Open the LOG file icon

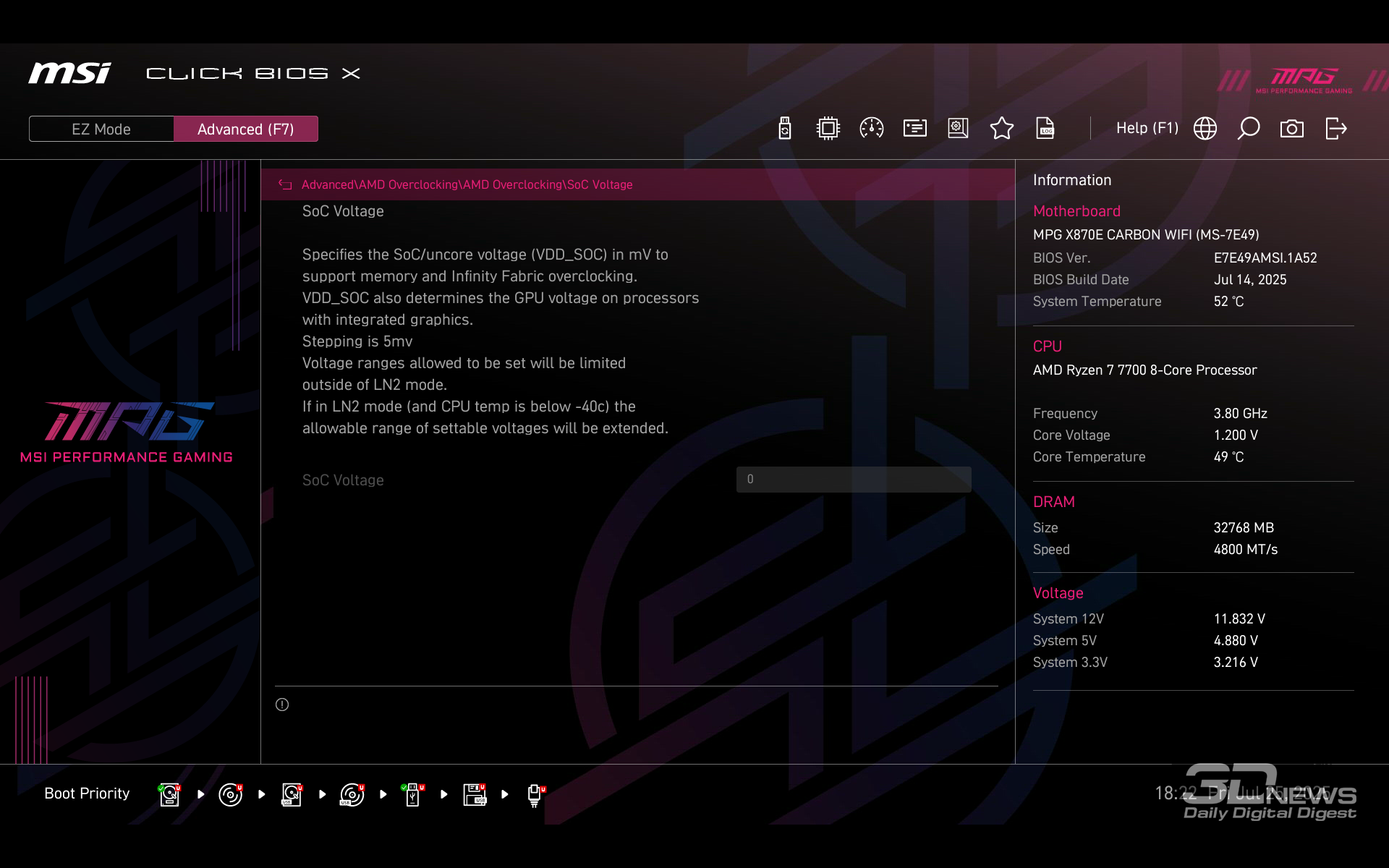point(1045,129)
